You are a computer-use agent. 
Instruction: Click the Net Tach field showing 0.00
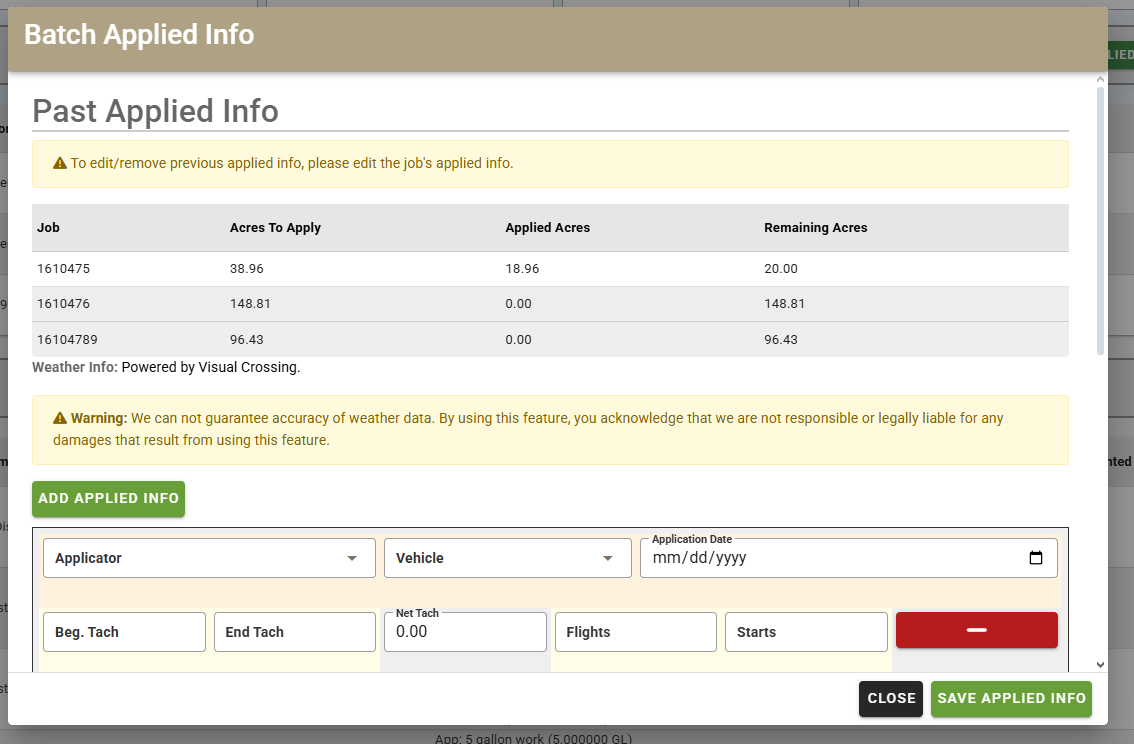(465, 632)
